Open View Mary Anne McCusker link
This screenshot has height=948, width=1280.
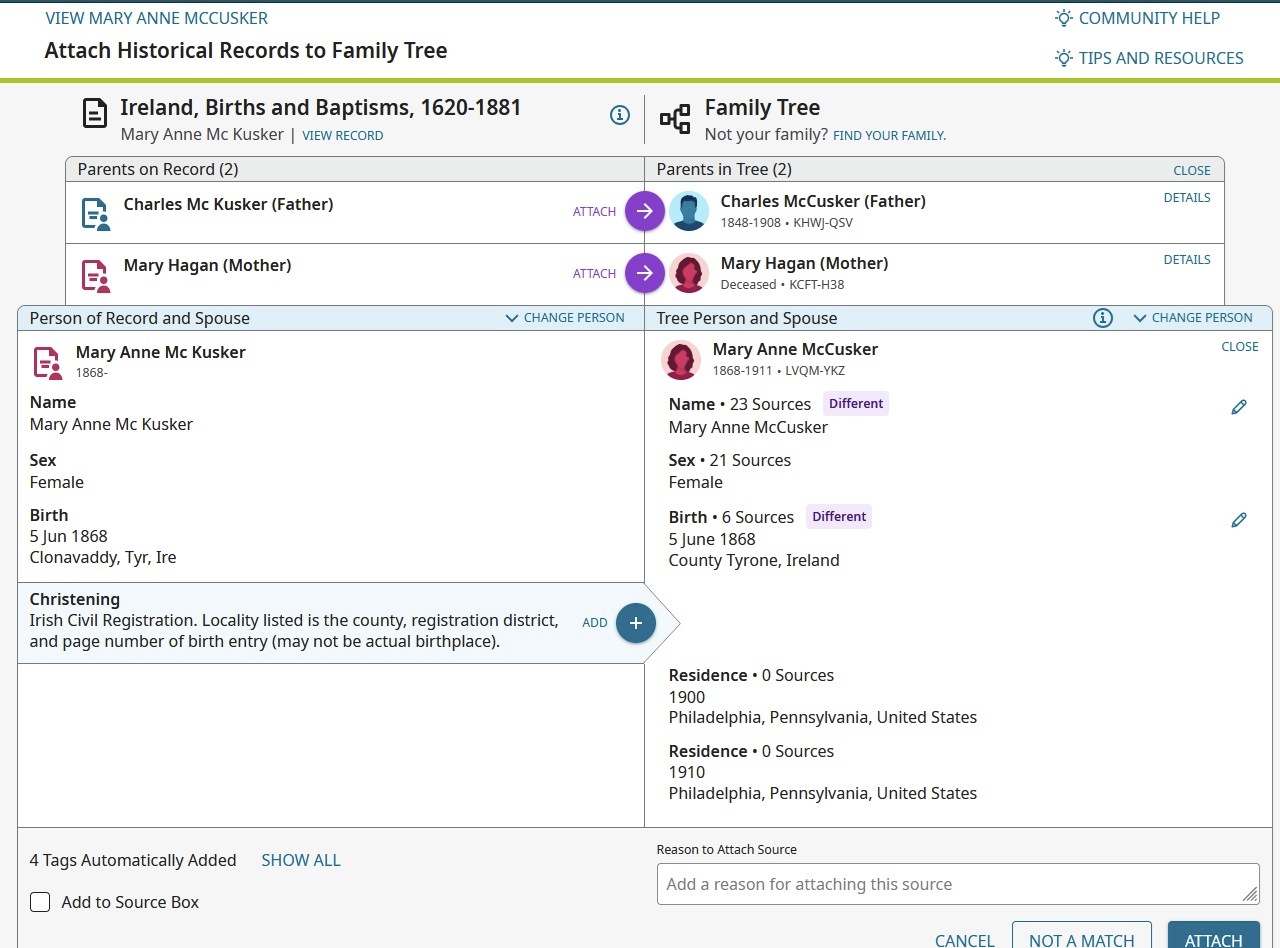[157, 18]
